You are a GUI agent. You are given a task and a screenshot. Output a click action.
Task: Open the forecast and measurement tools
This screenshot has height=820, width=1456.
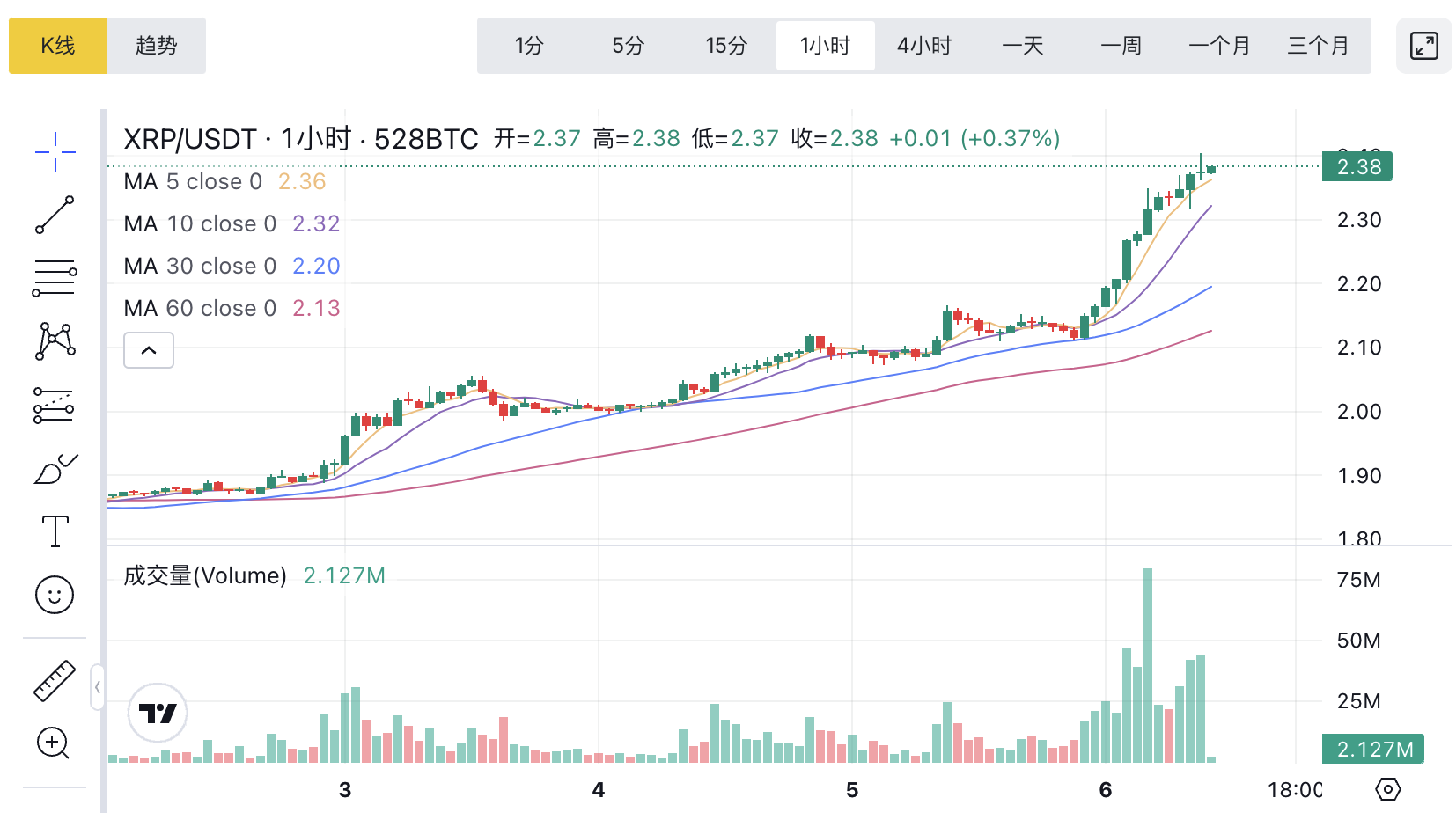click(x=55, y=405)
